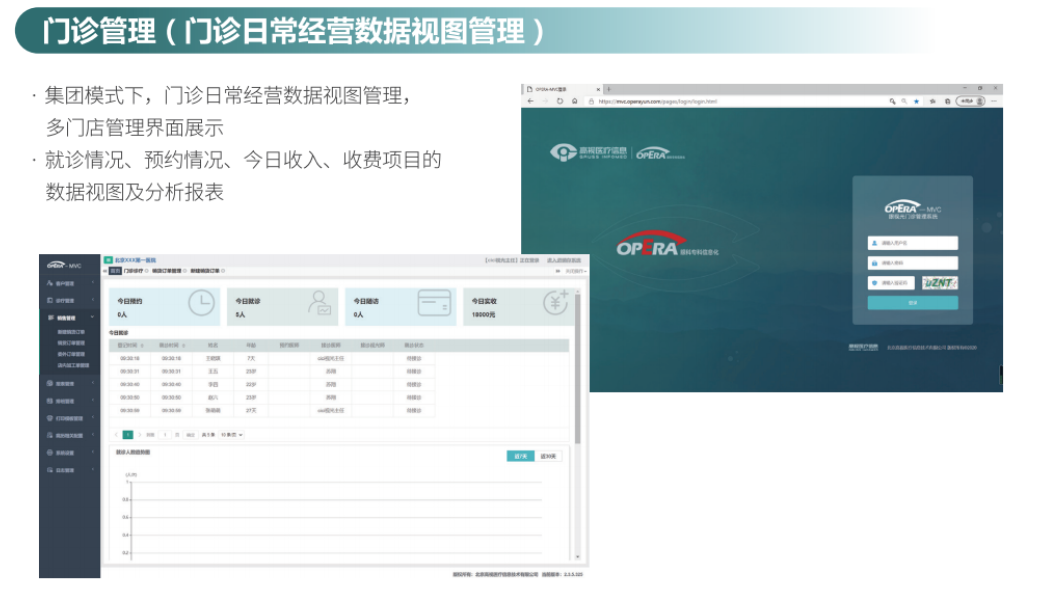
Task: Click the 7天 age cell in the table
Action: pyautogui.click(x=251, y=358)
